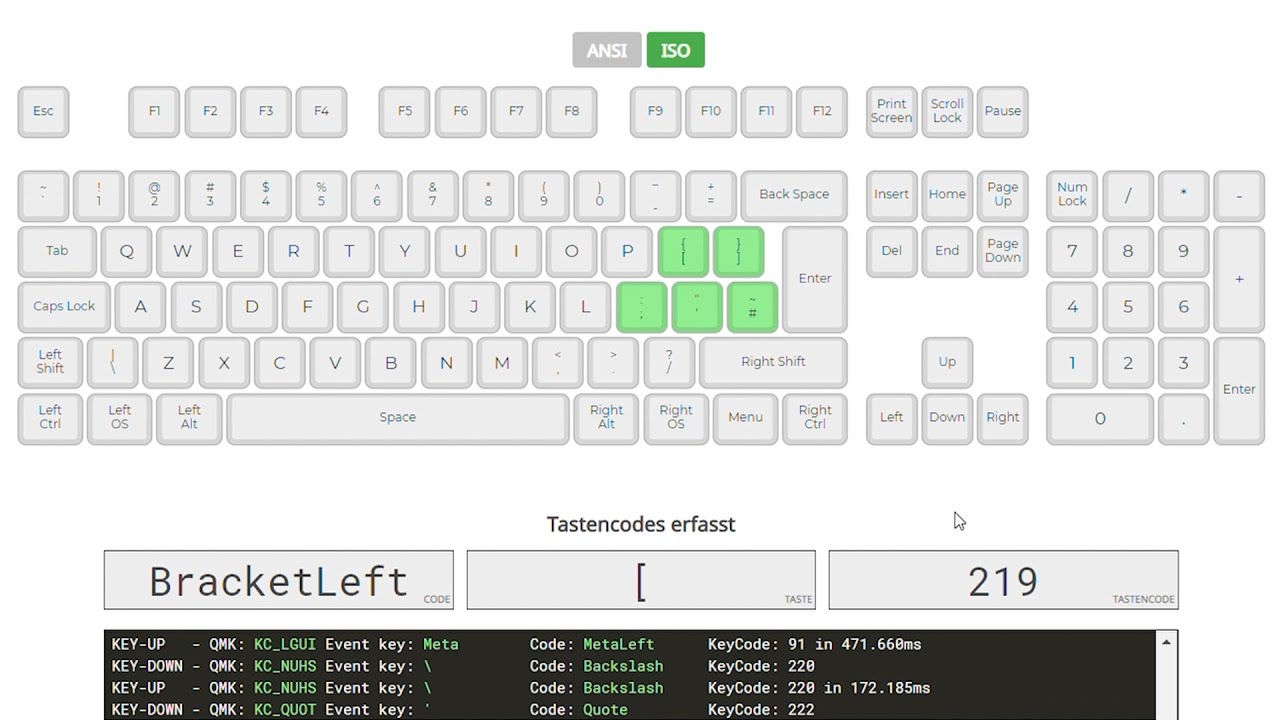Screen dimensions: 1280x720
Task: Click the Home key
Action: [947, 195]
